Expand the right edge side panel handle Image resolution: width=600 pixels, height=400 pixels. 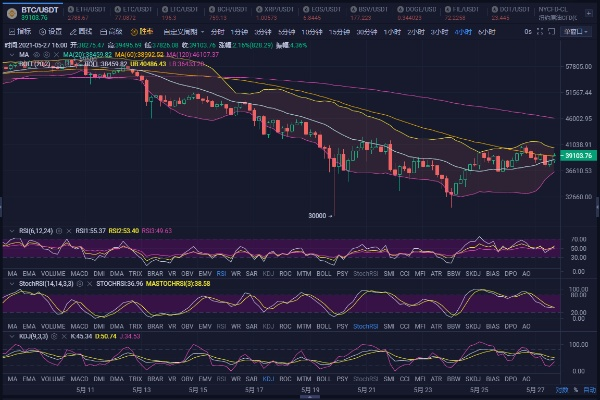click(x=598, y=207)
